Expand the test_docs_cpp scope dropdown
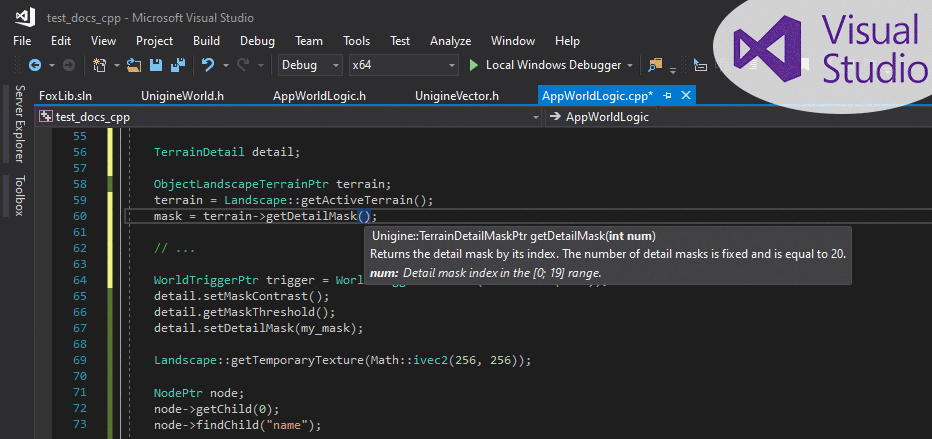This screenshot has height=439, width=932. coord(538,117)
